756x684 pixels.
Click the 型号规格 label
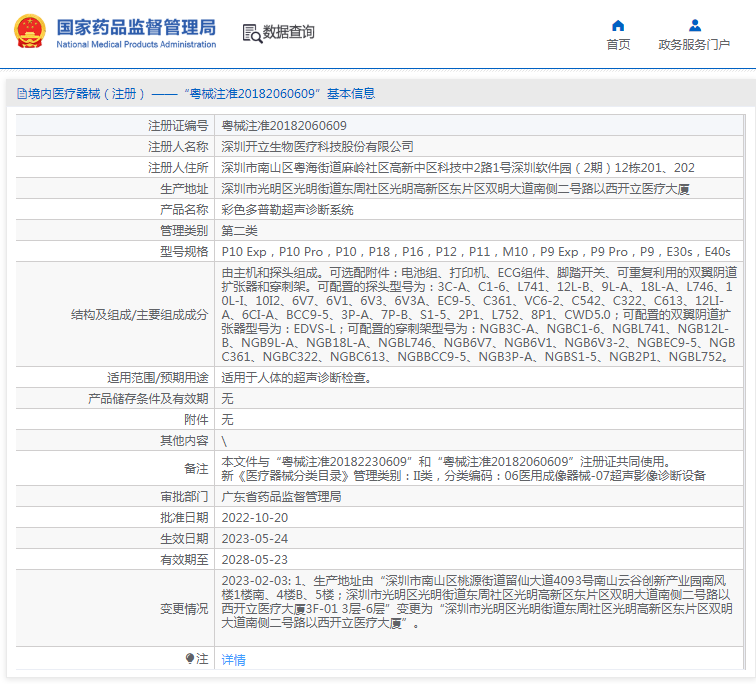[184, 252]
